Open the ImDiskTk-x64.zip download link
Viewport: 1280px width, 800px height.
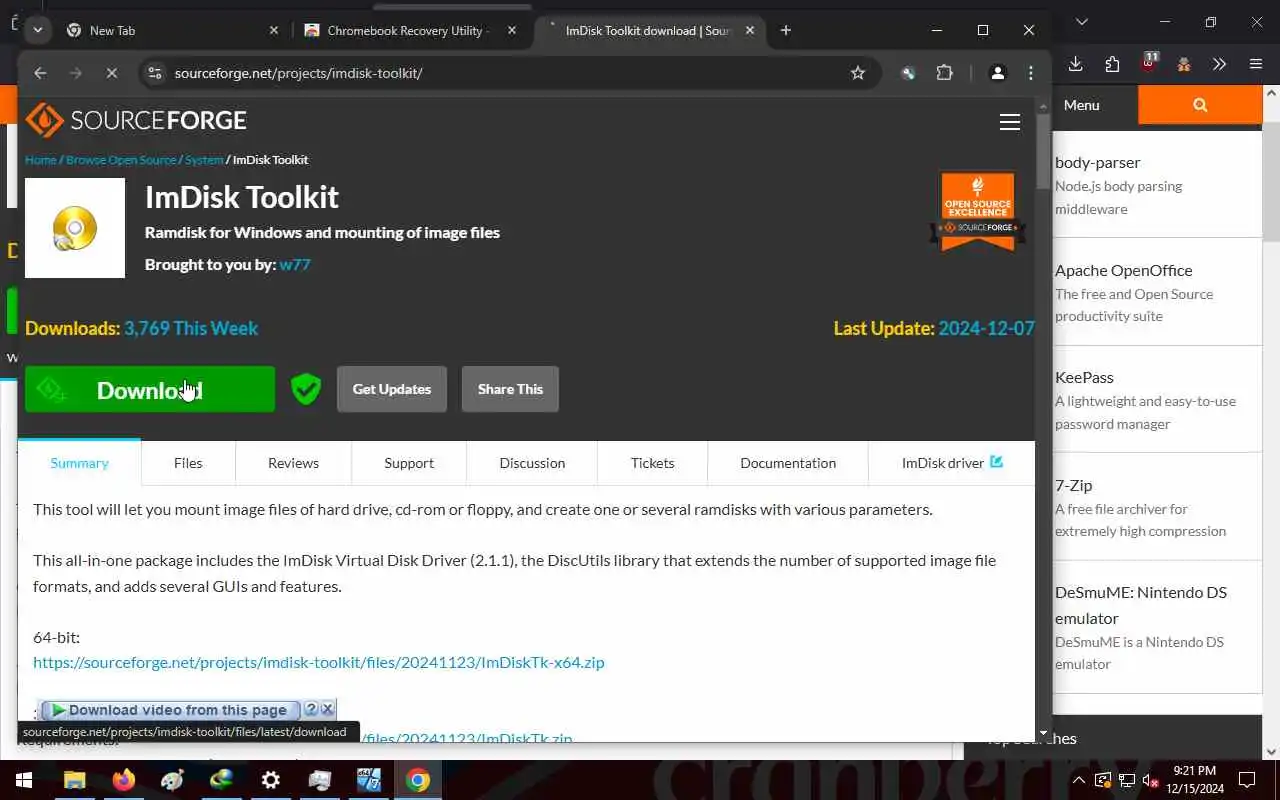(x=319, y=662)
